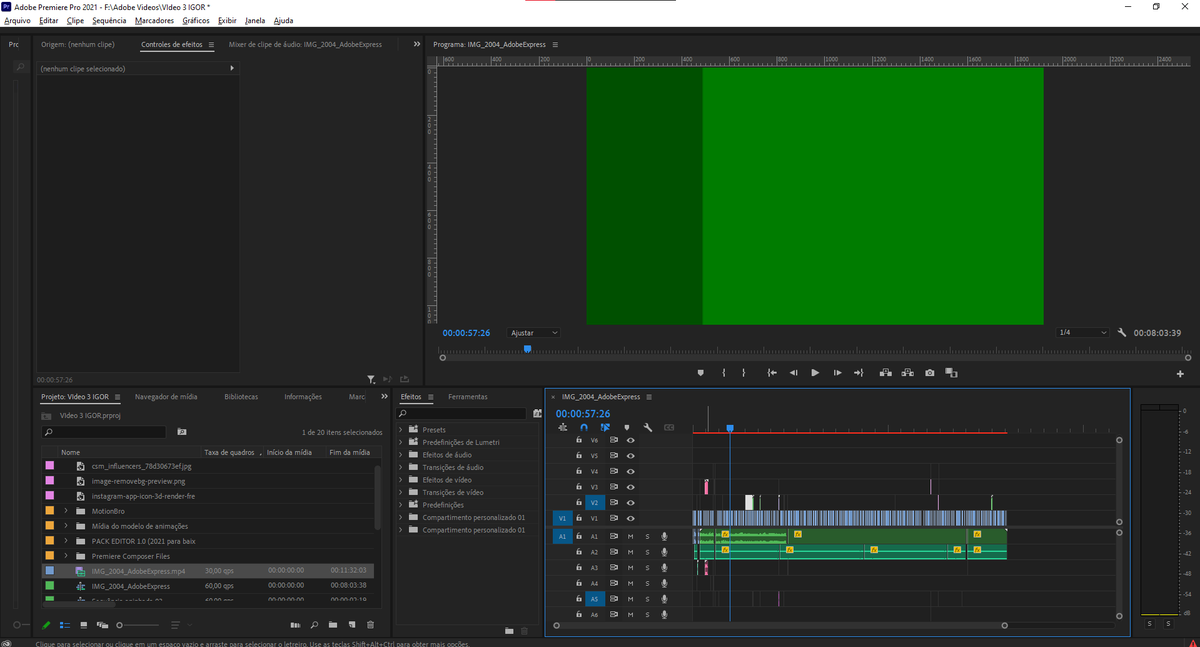Lock track V3
The height and width of the screenshot is (647, 1200).
click(578, 486)
